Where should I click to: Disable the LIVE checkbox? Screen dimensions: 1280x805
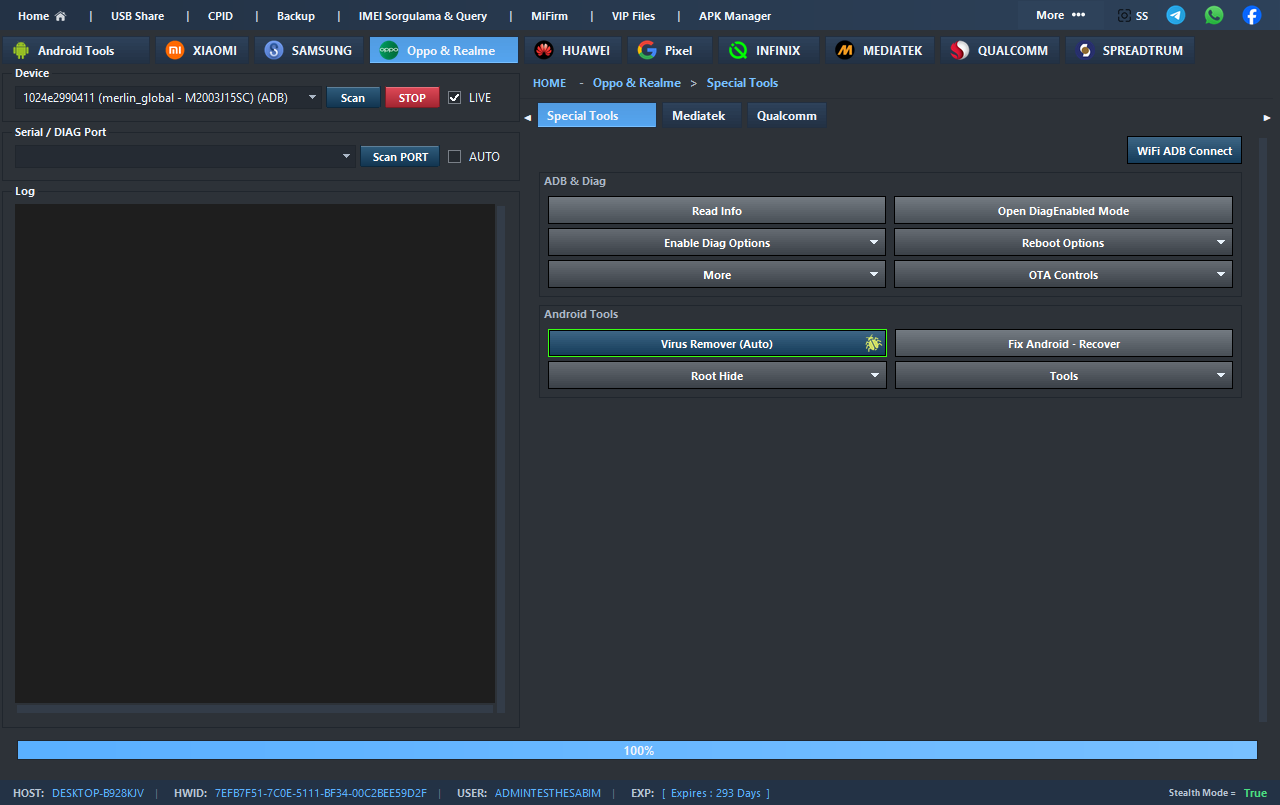click(x=455, y=98)
